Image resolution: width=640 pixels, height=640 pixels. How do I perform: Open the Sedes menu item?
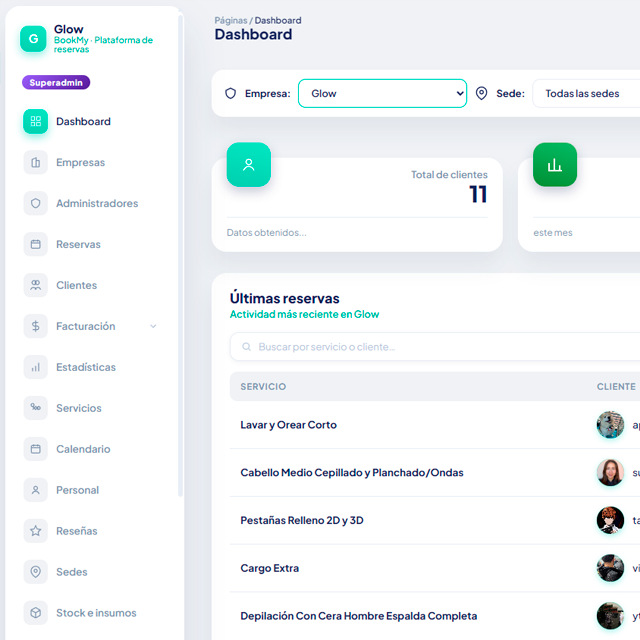tap(90, 572)
